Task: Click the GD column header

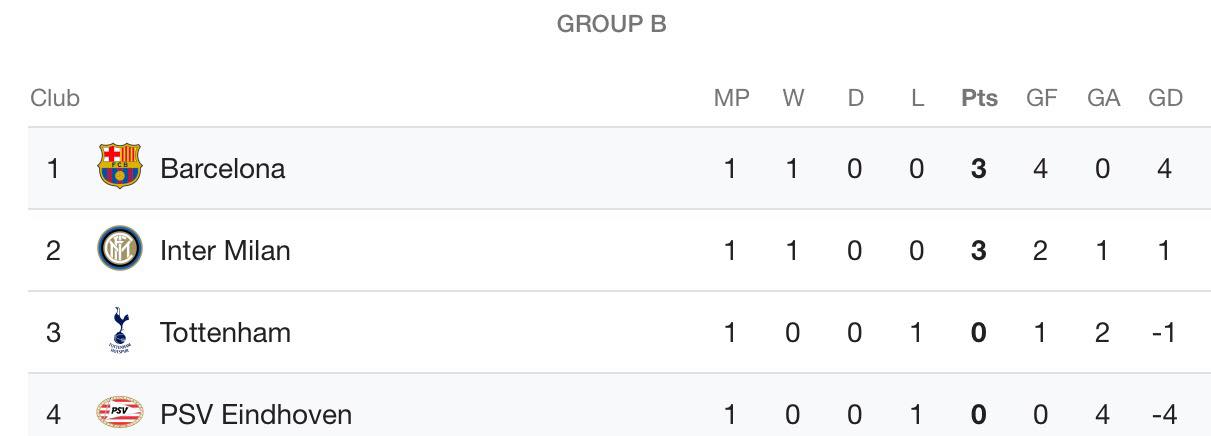Action: [1165, 98]
